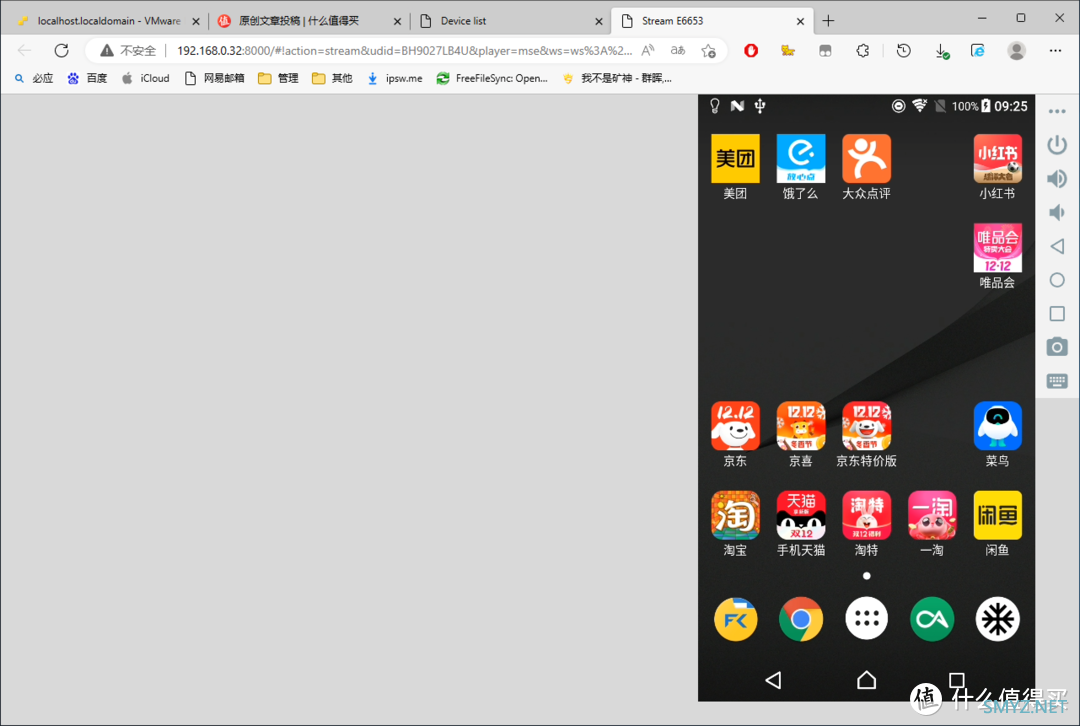Open the 我不是矿神 bookmark
1080x726 pixels.
pyautogui.click(x=616, y=79)
